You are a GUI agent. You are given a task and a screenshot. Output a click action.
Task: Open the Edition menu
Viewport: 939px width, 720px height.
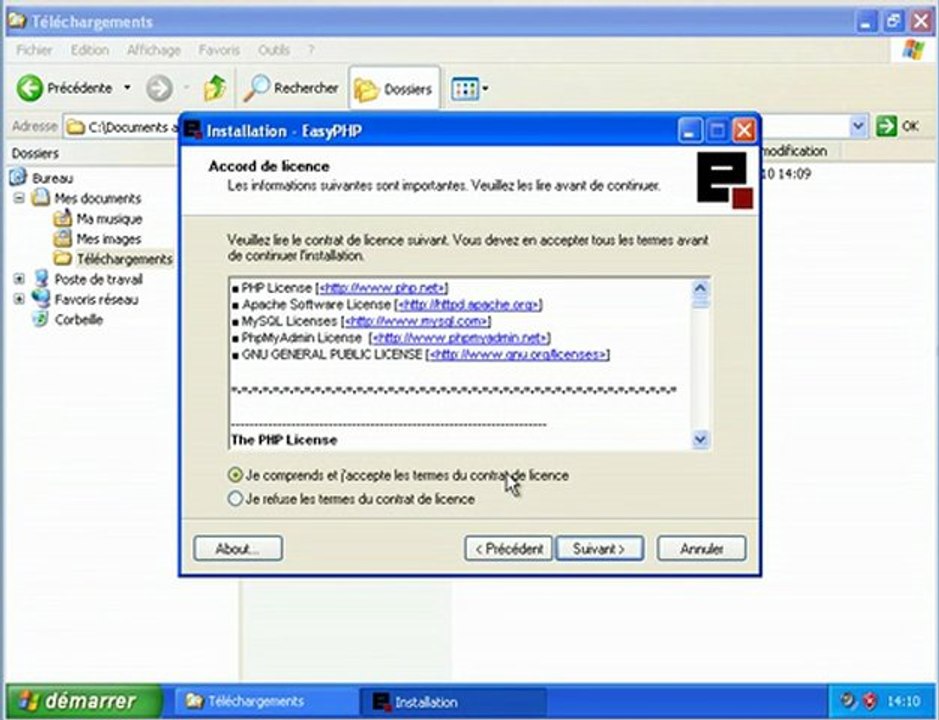point(90,50)
